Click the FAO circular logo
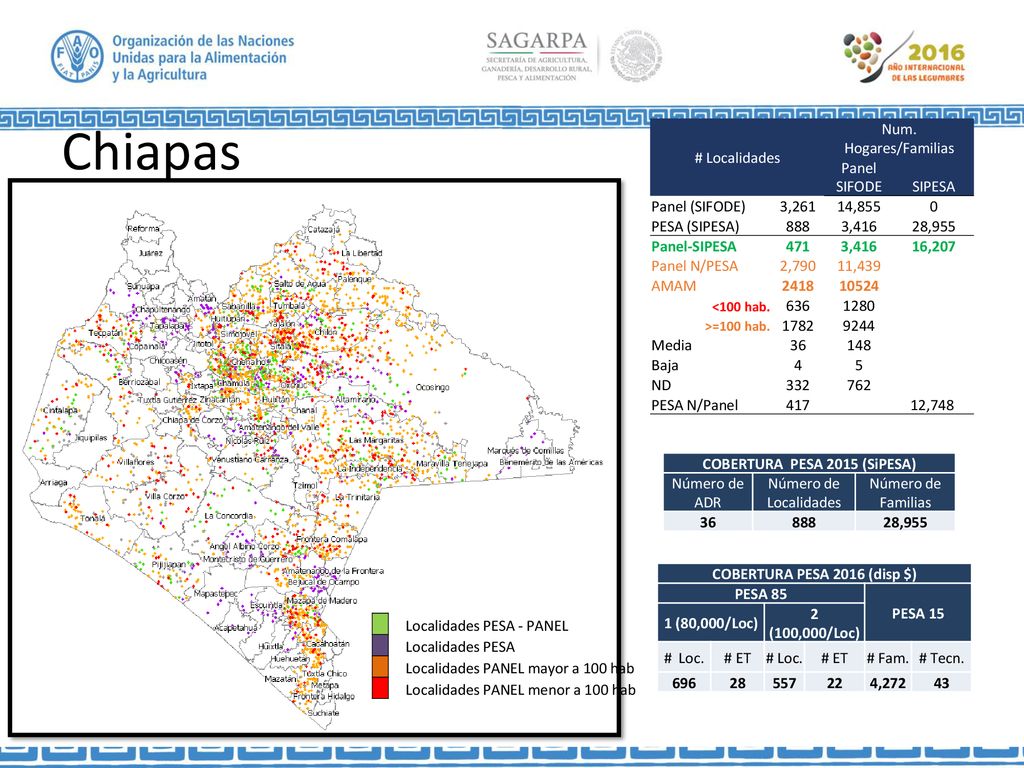 (x=77, y=56)
